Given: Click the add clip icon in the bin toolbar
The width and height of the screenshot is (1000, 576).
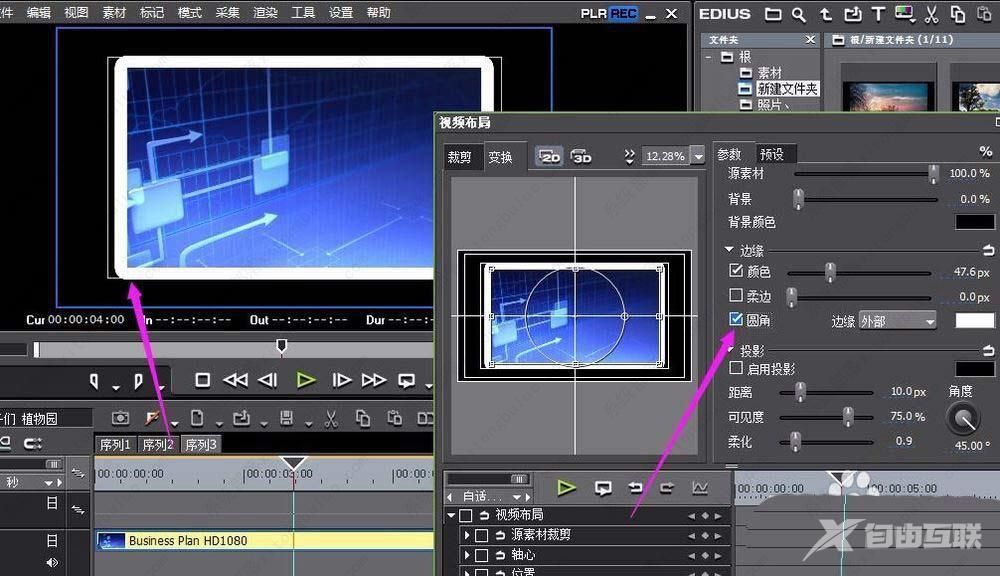Looking at the screenshot, I should [853, 14].
